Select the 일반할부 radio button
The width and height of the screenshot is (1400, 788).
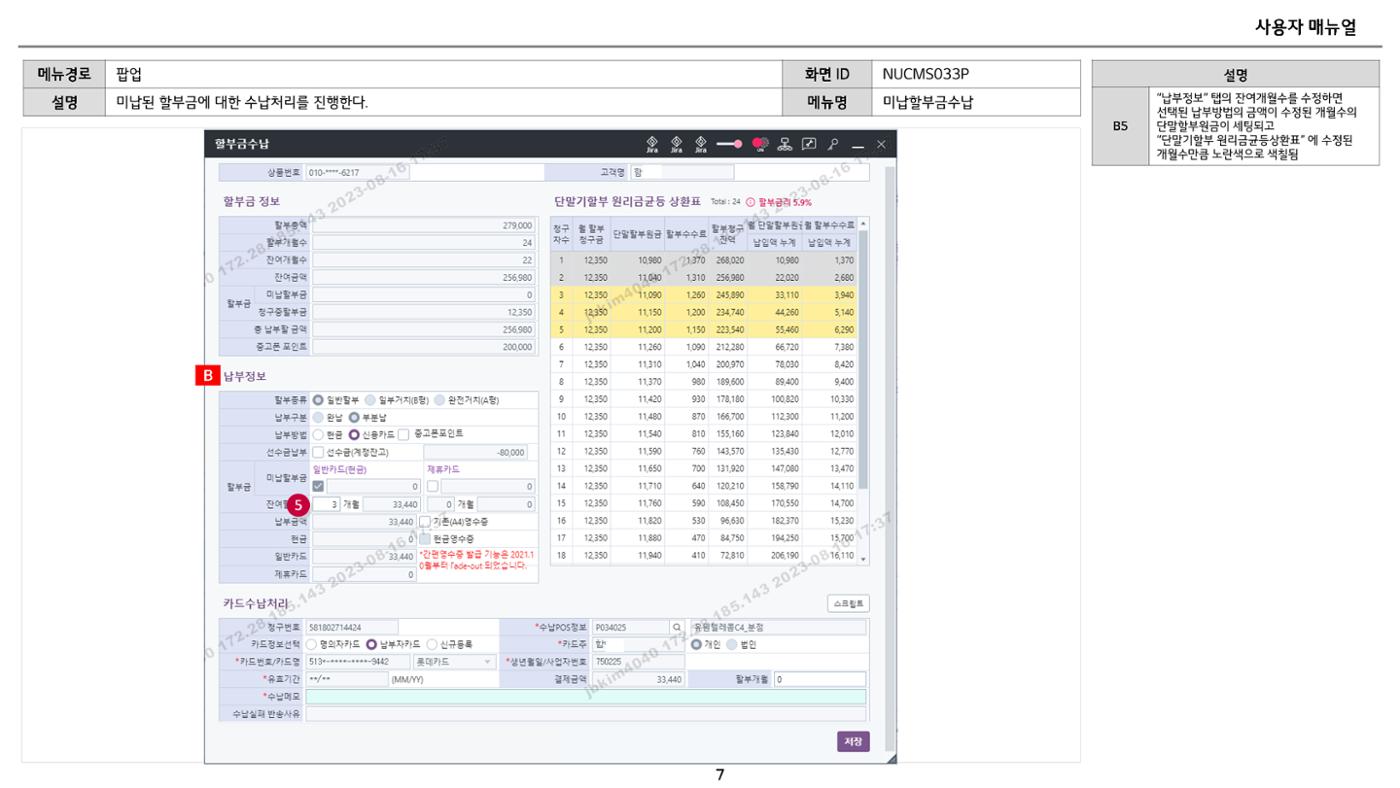coord(318,400)
